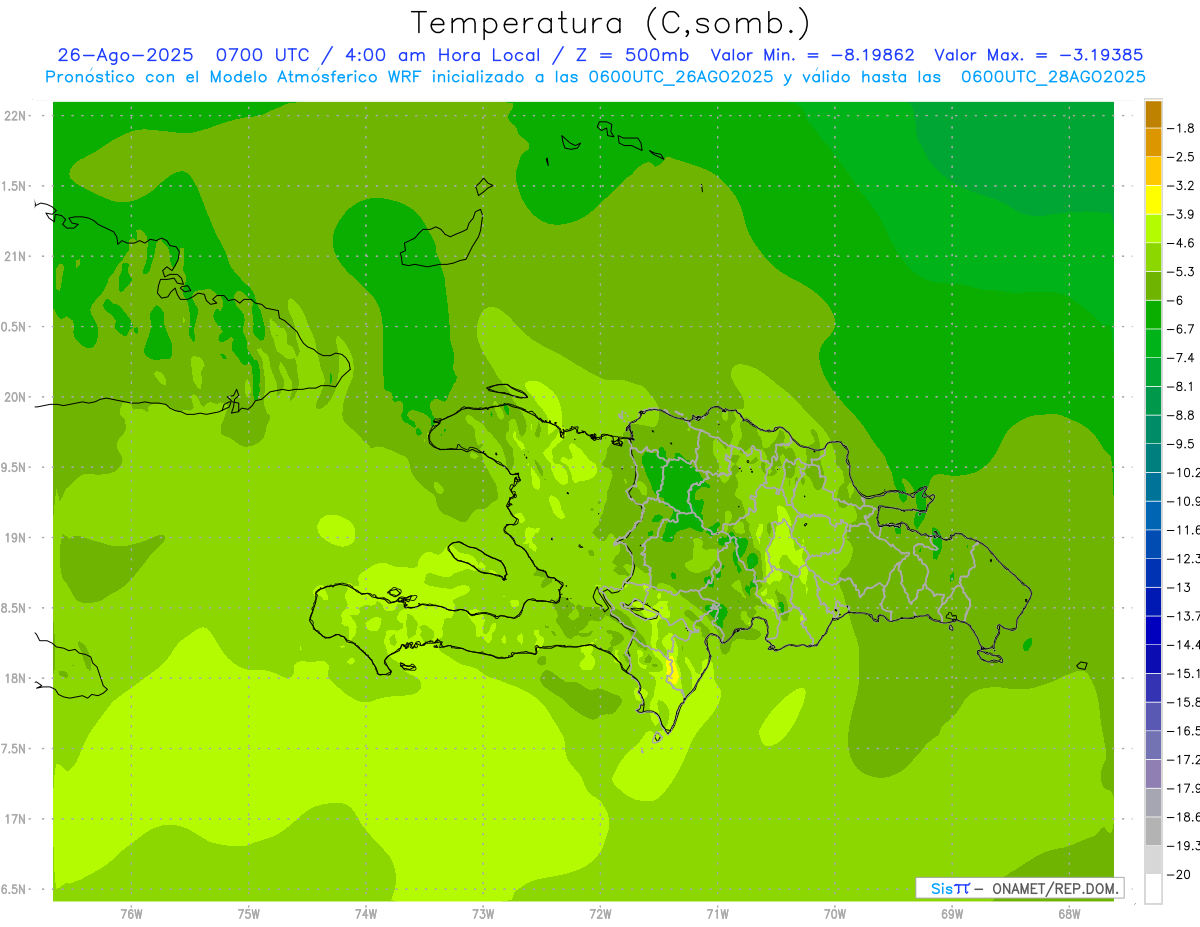This screenshot has width=1200, height=927.
Task: Click the '70W' longitude label
Action: click(x=834, y=913)
